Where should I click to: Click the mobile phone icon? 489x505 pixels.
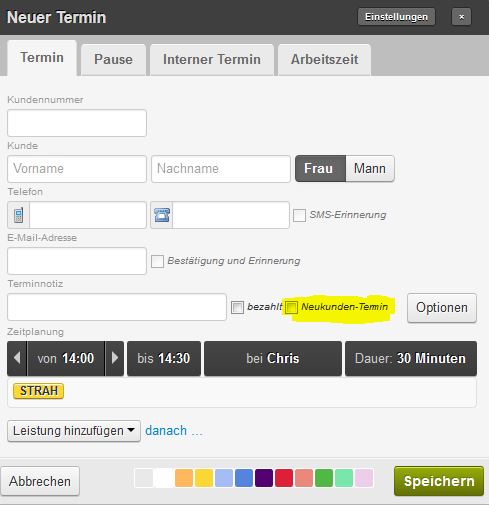[x=19, y=215]
